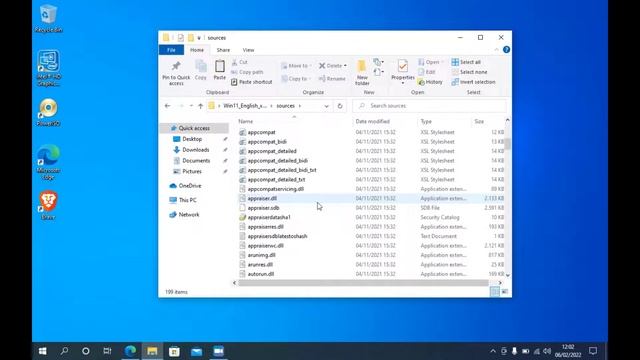Expand the address bar history dropdown
The width and height of the screenshot is (640, 360).
pos(327,106)
